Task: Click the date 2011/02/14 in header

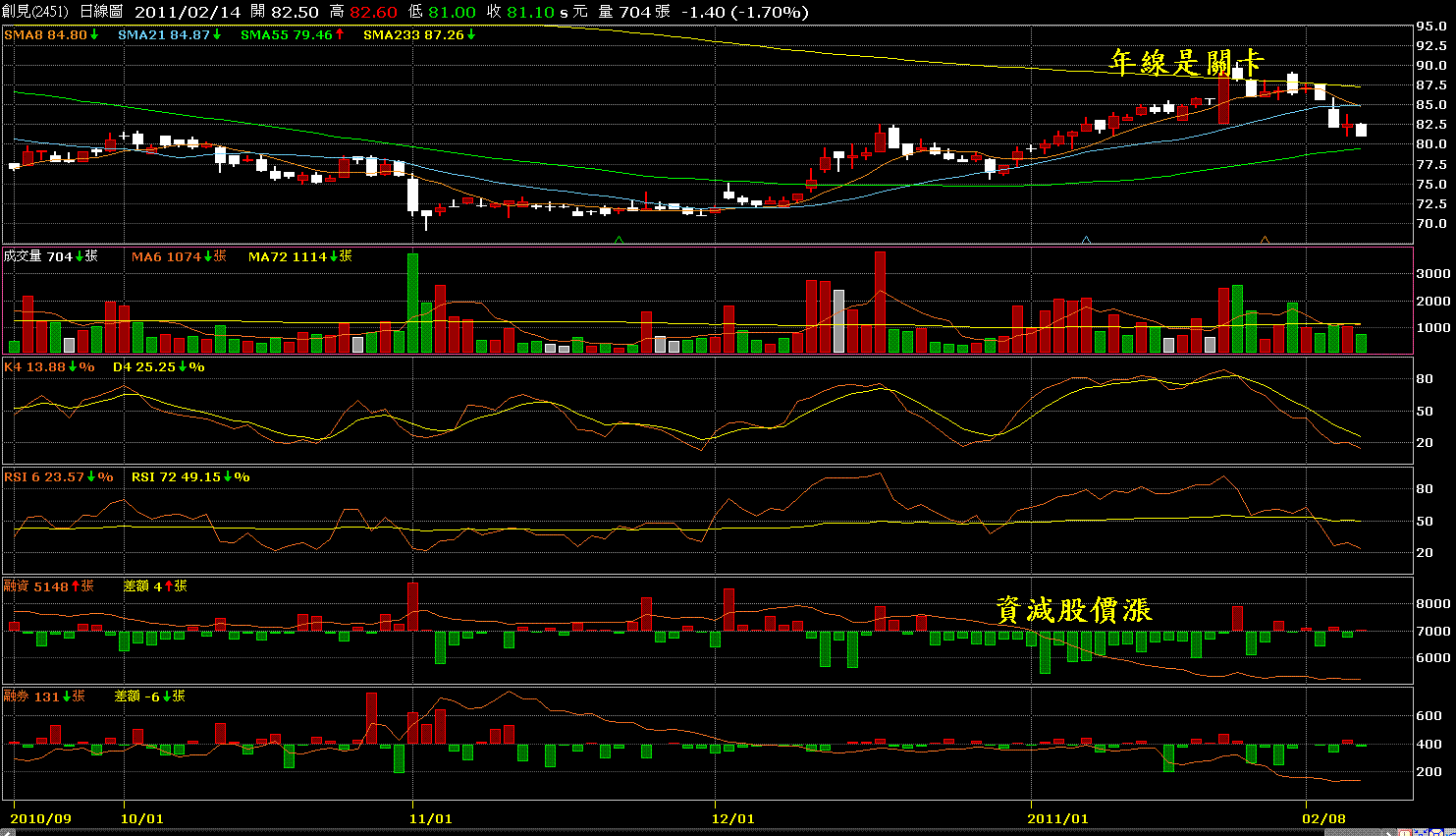Action: coord(186,12)
